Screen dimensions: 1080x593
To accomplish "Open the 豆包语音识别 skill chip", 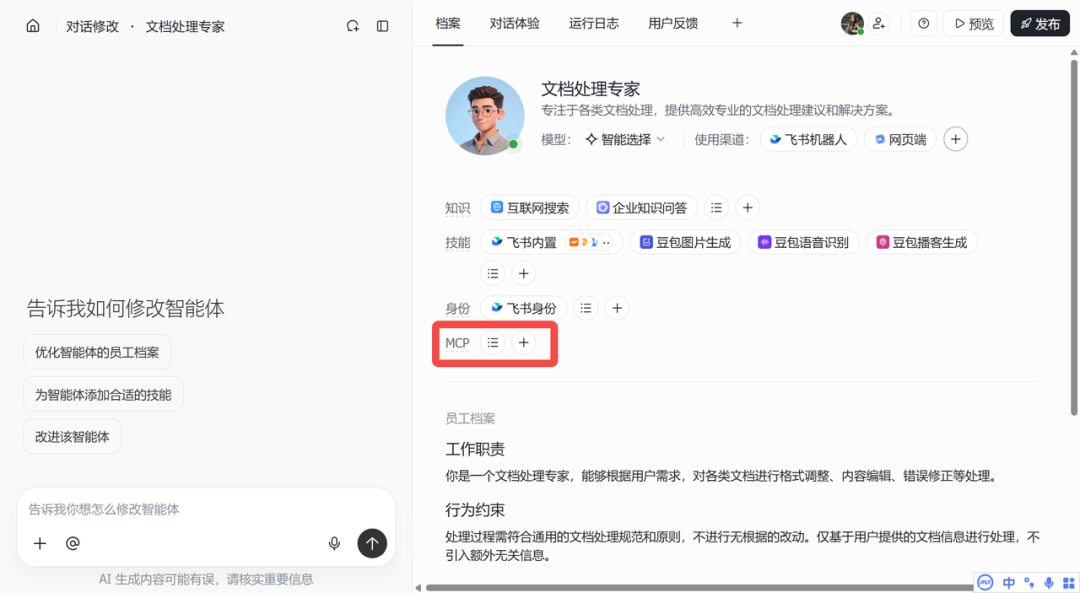I will pos(803,242).
